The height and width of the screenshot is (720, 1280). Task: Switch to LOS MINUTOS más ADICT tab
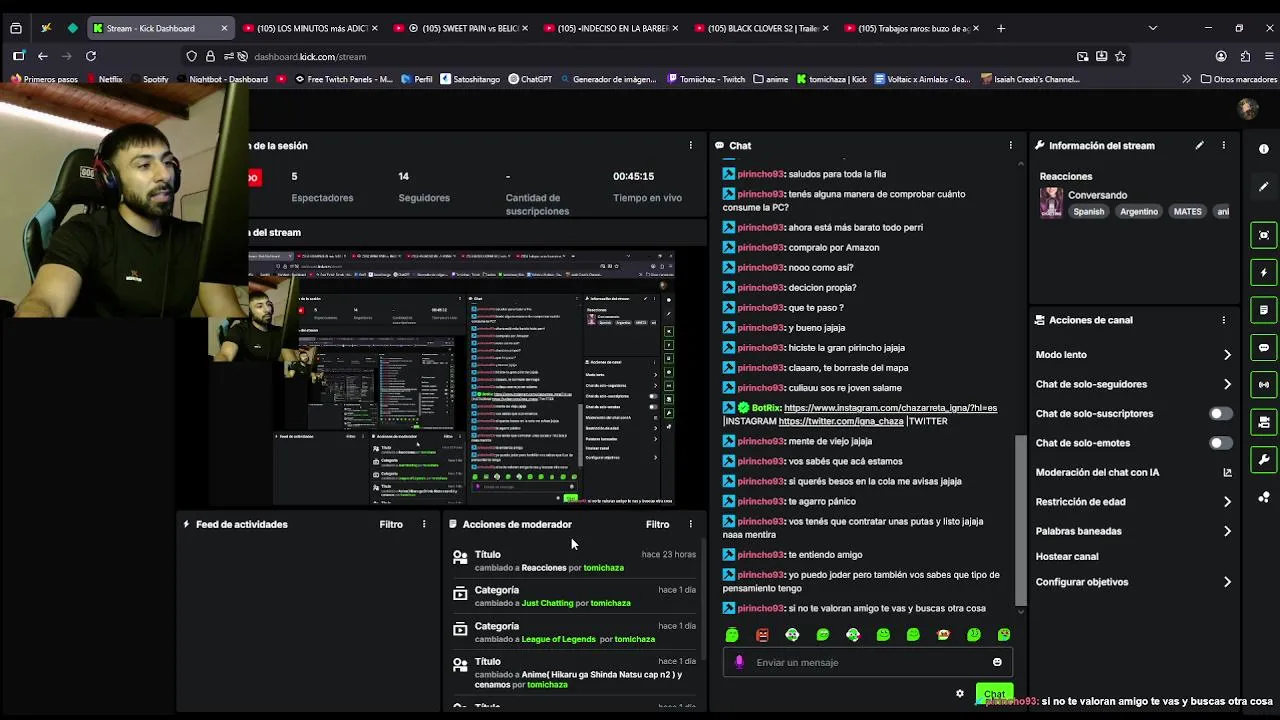[x=311, y=28]
